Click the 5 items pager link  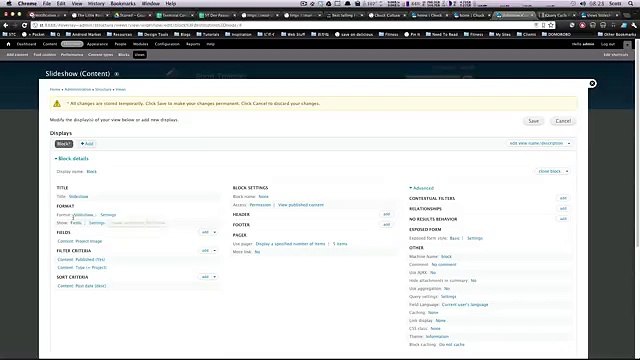340,244
